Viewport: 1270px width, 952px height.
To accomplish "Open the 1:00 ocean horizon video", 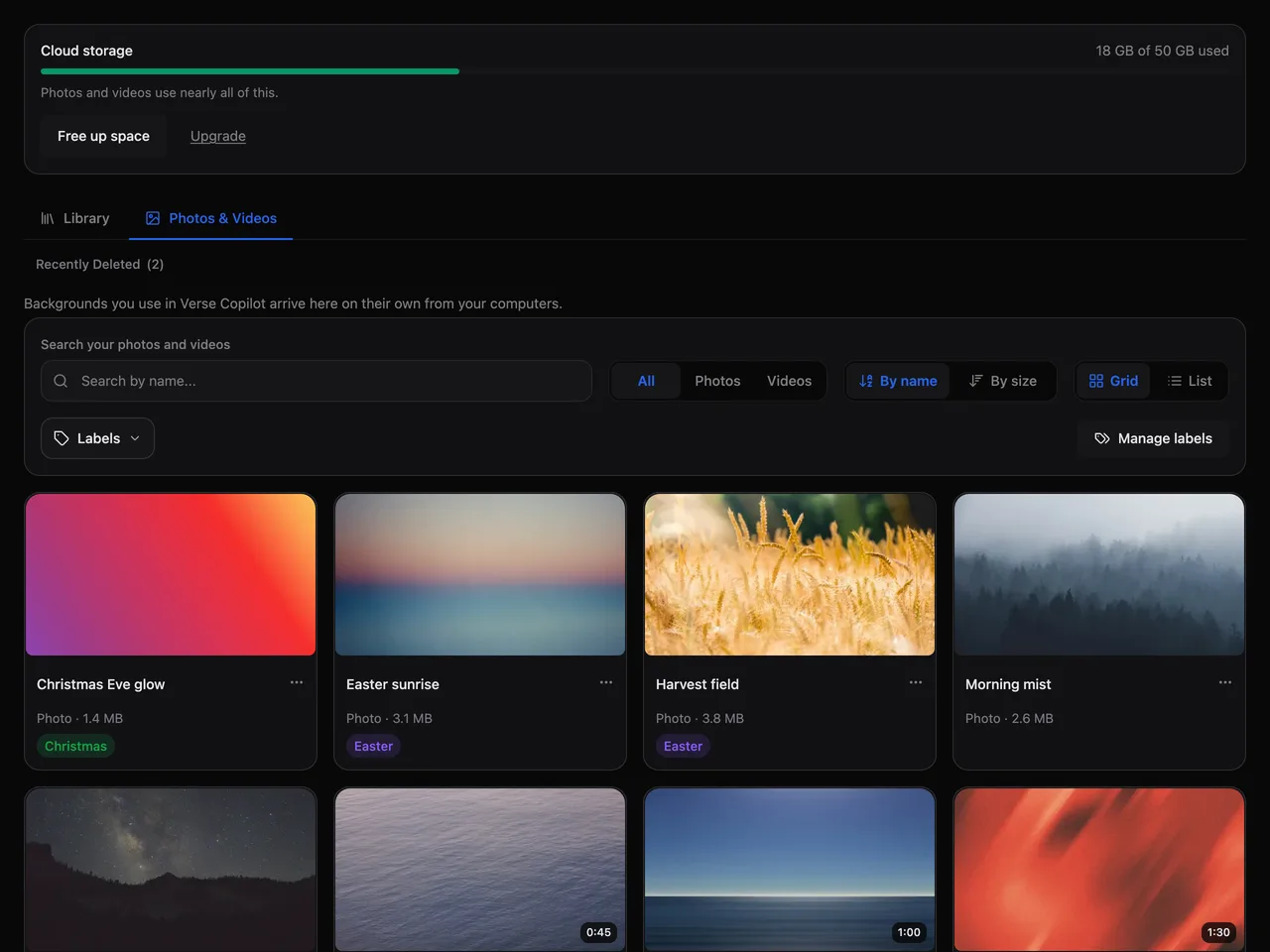I will [x=790, y=870].
